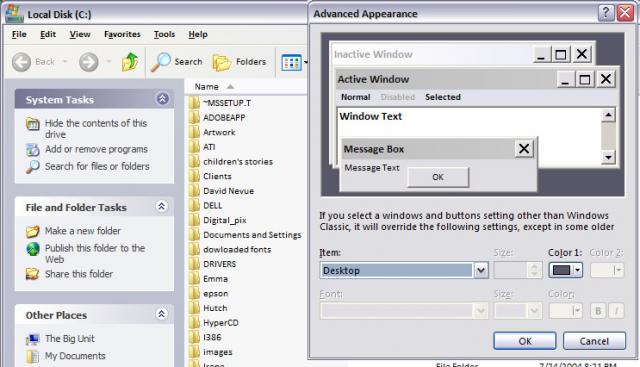Open the Help menu
Viewport: 640px width, 367px height.
(x=198, y=34)
